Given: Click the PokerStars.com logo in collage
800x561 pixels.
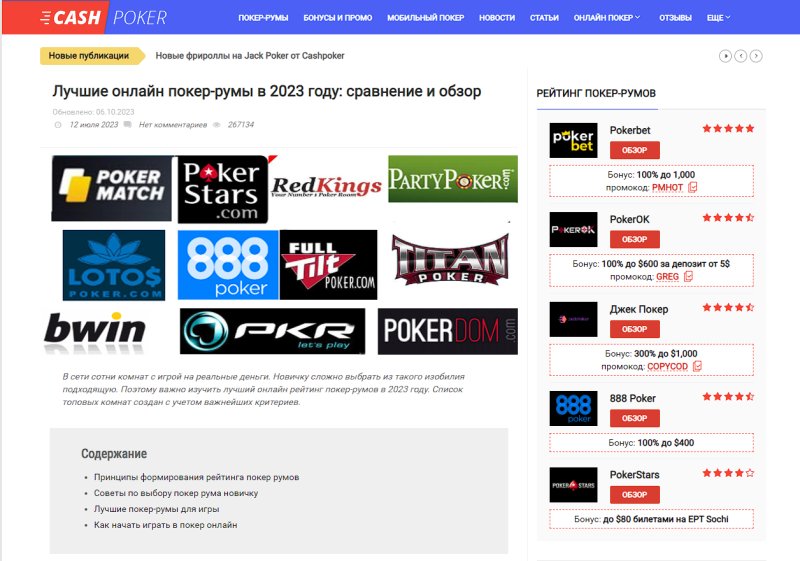Looking at the screenshot, I should [222, 189].
